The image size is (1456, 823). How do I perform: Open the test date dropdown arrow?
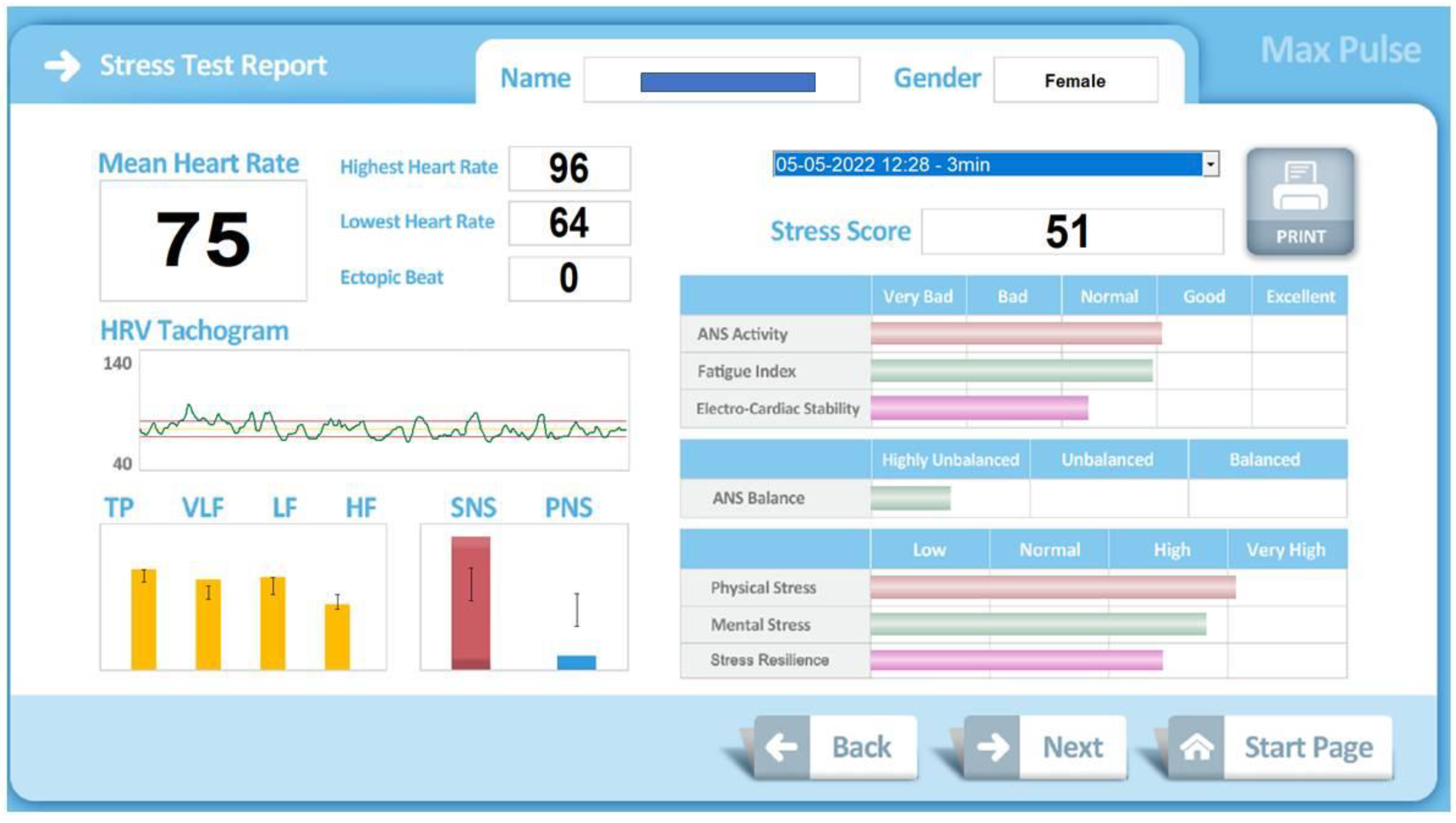tap(1210, 164)
